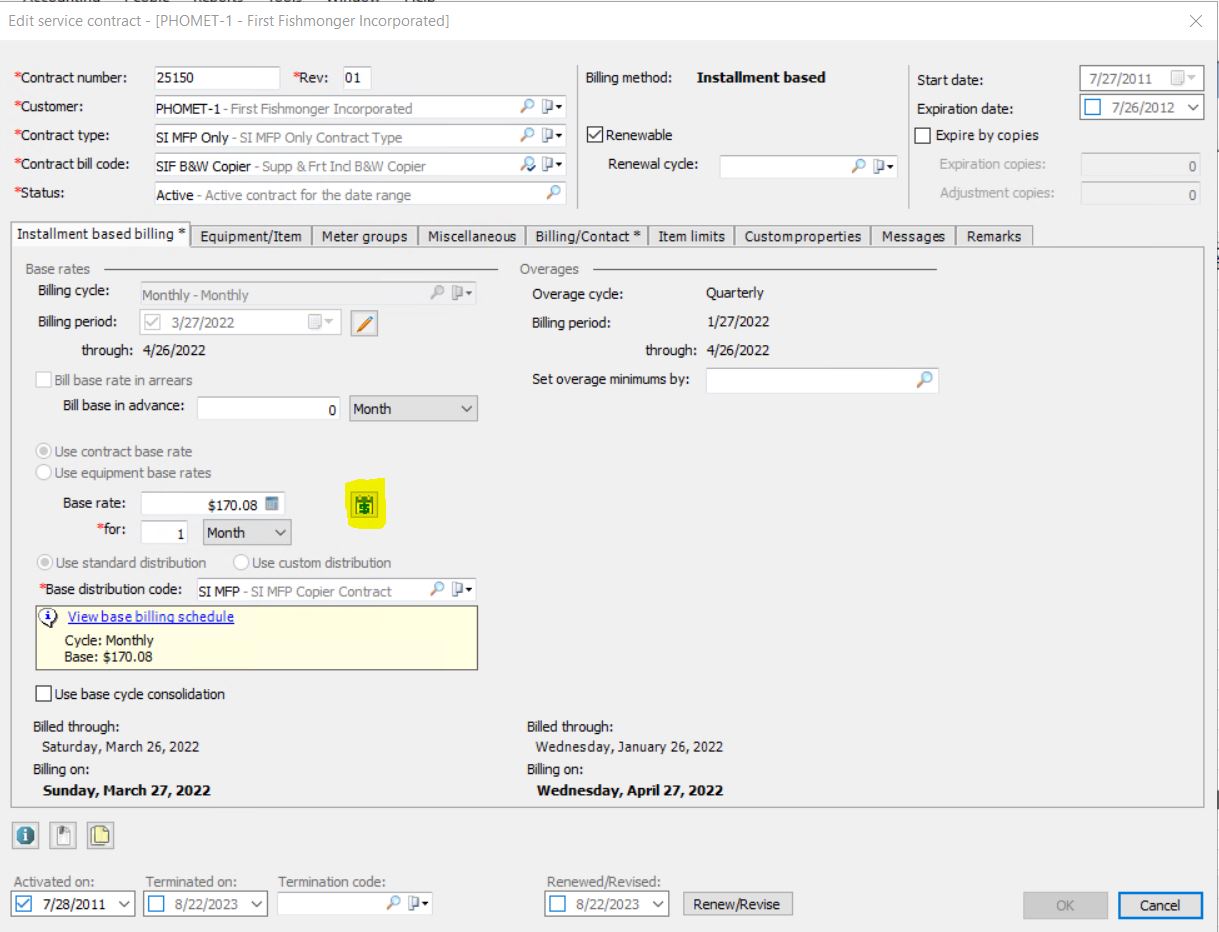Uncheck the Renewable checkbox

tap(594, 135)
